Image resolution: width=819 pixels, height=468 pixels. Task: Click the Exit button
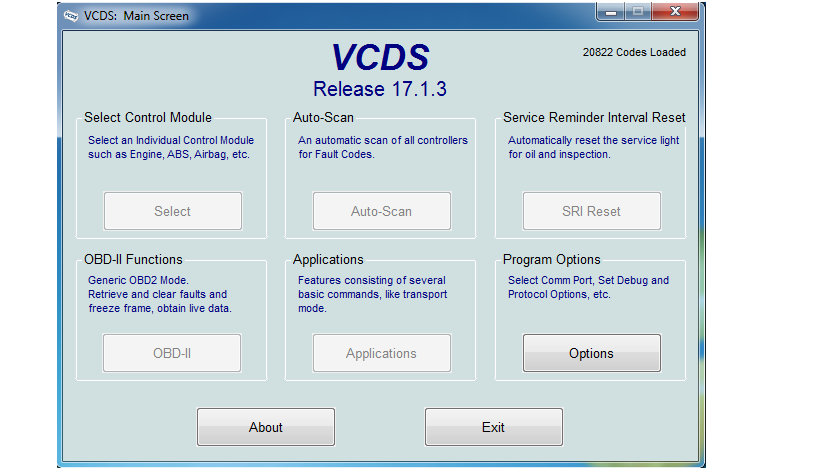point(494,427)
